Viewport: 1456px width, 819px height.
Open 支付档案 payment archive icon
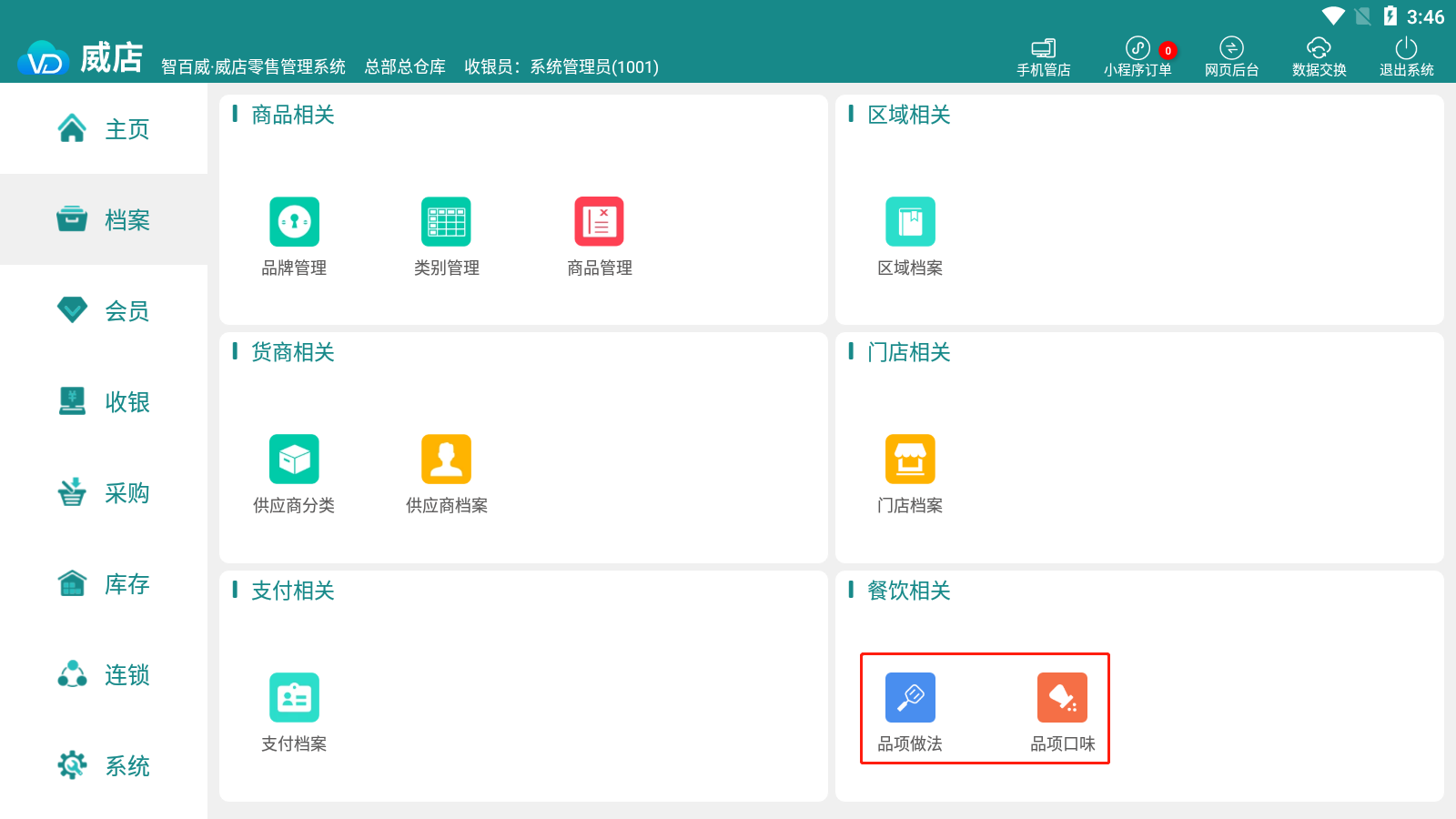click(294, 698)
